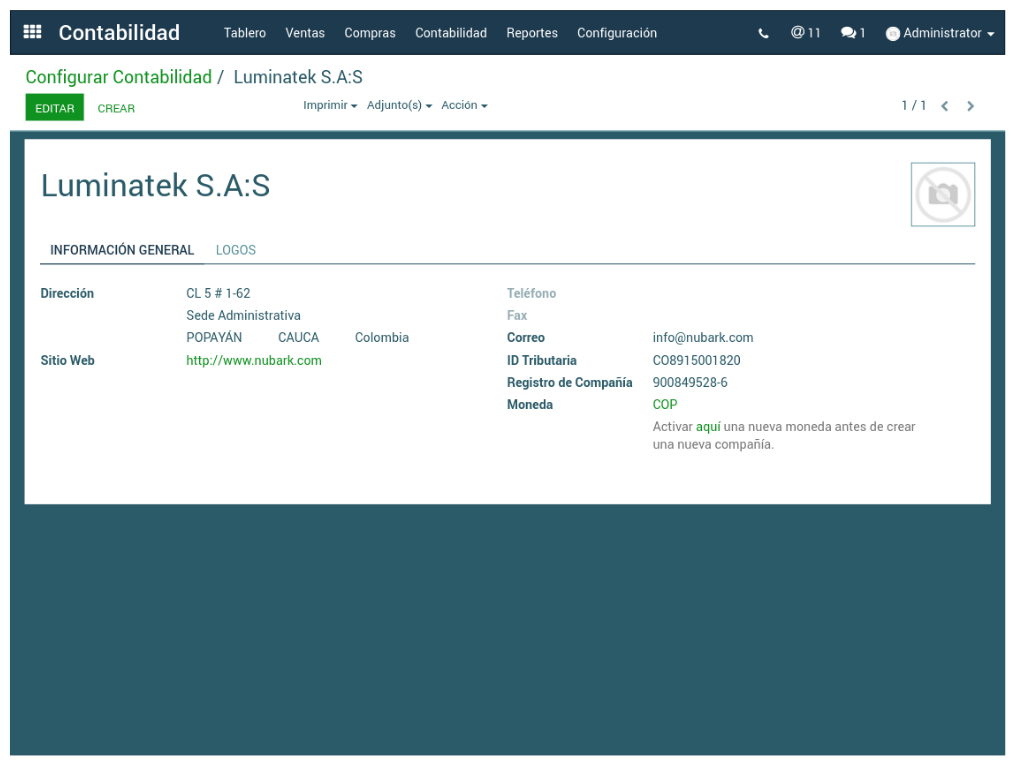The image size is (1023, 767).
Task: Open the Ventas menu
Action: (305, 33)
